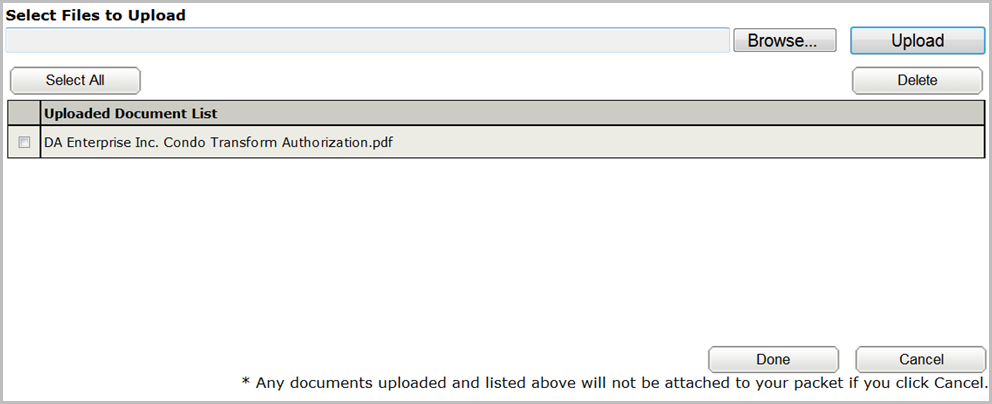
Task: Click blank area below the document list
Action: 496,250
